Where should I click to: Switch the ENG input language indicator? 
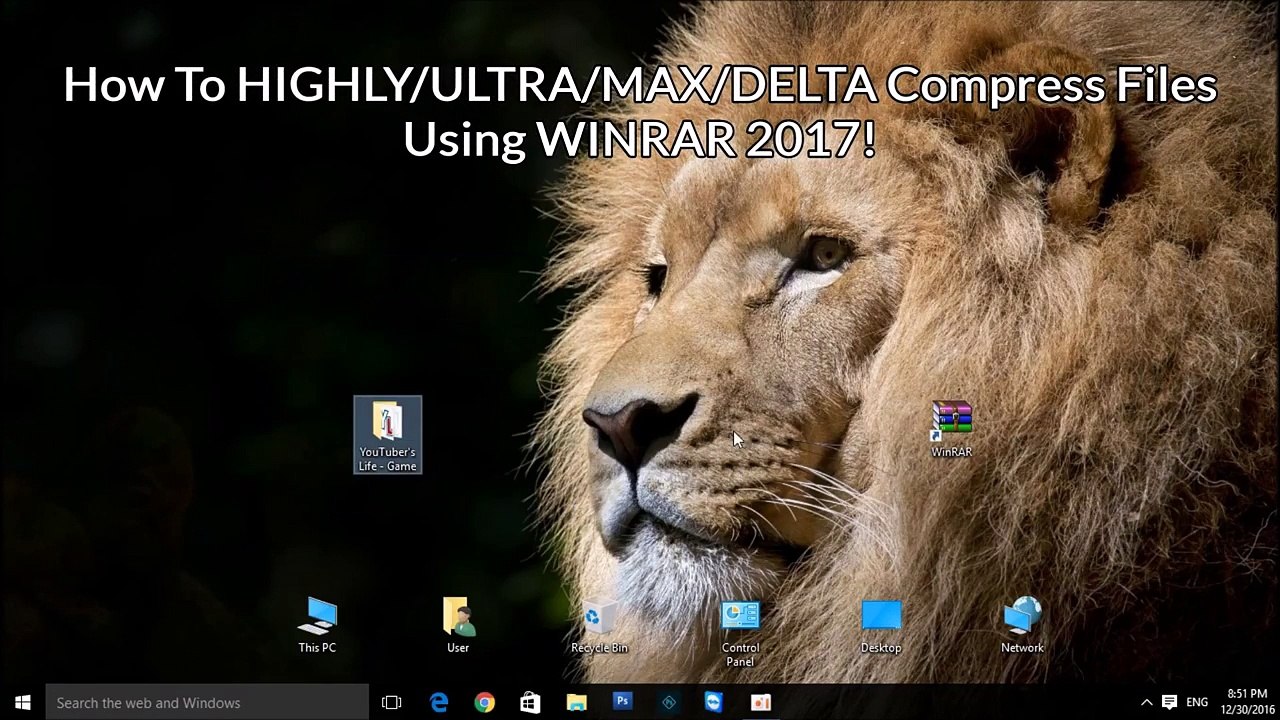click(x=1197, y=702)
